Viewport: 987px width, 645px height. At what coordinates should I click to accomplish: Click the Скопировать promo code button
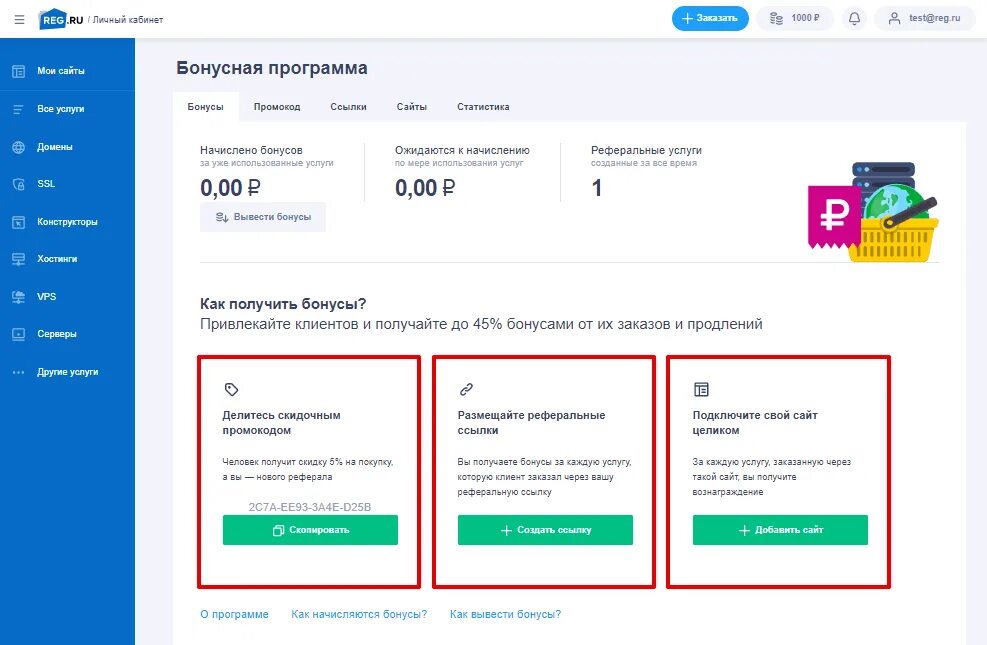coord(310,530)
